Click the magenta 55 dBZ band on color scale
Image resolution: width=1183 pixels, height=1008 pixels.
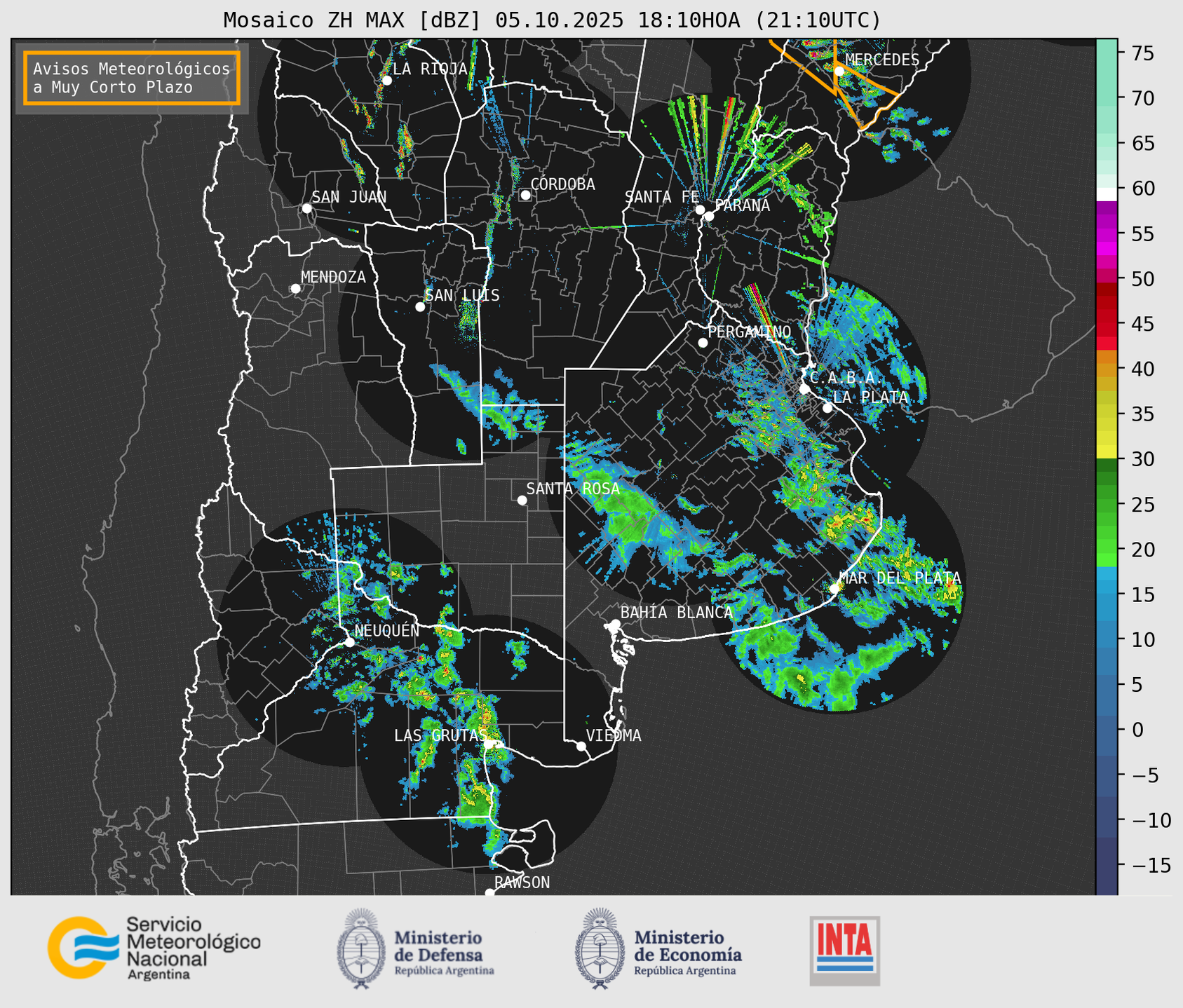(x=1107, y=234)
